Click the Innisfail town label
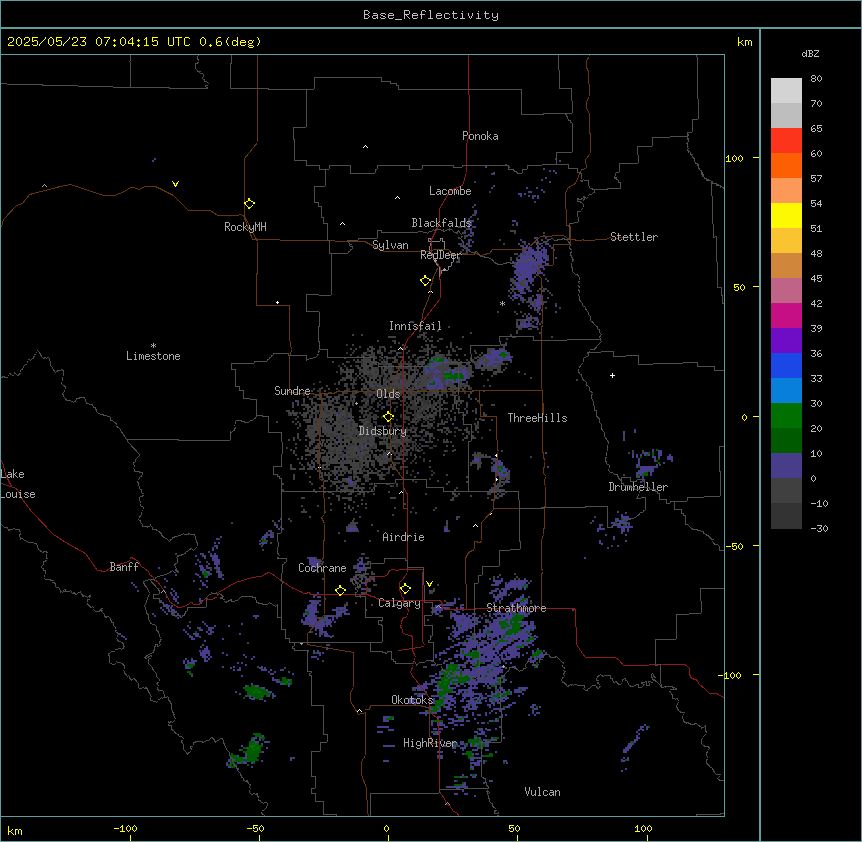Viewport: 862px width, 842px height. pyautogui.click(x=415, y=326)
